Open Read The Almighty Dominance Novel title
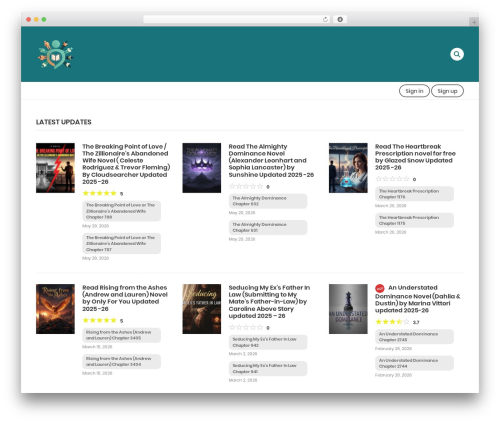 click(271, 160)
